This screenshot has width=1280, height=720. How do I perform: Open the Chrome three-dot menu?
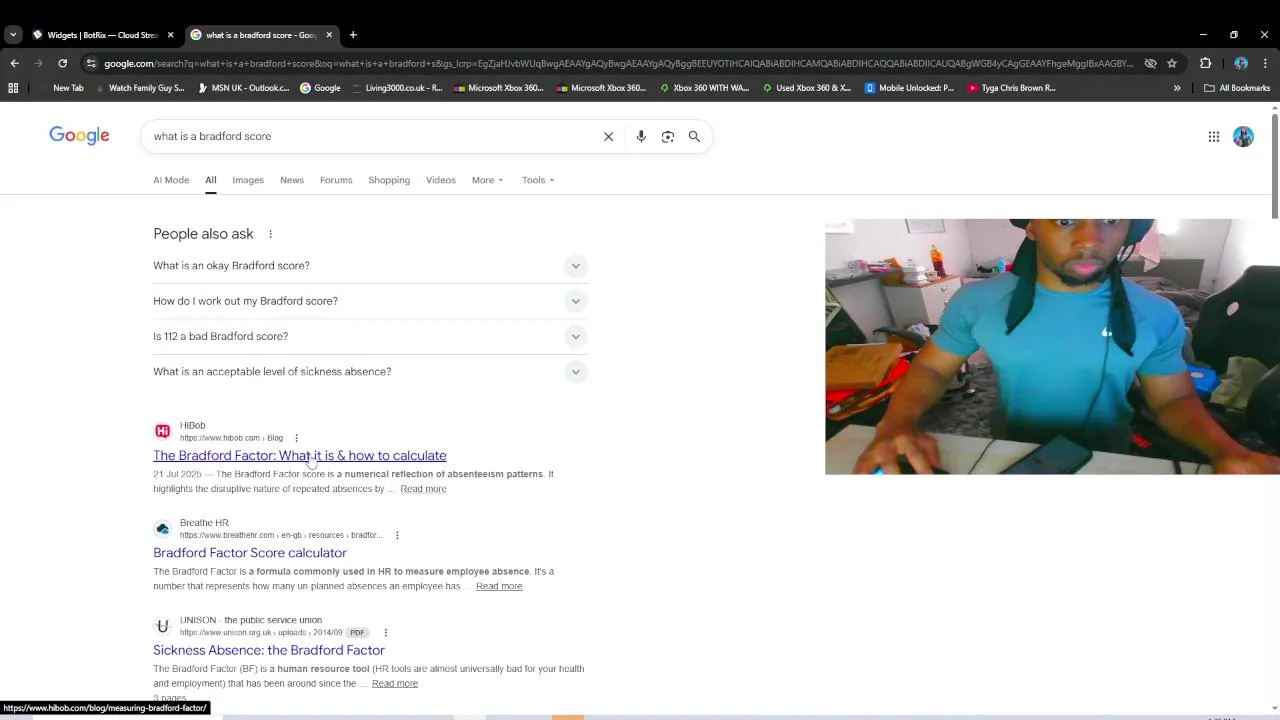point(1265,63)
